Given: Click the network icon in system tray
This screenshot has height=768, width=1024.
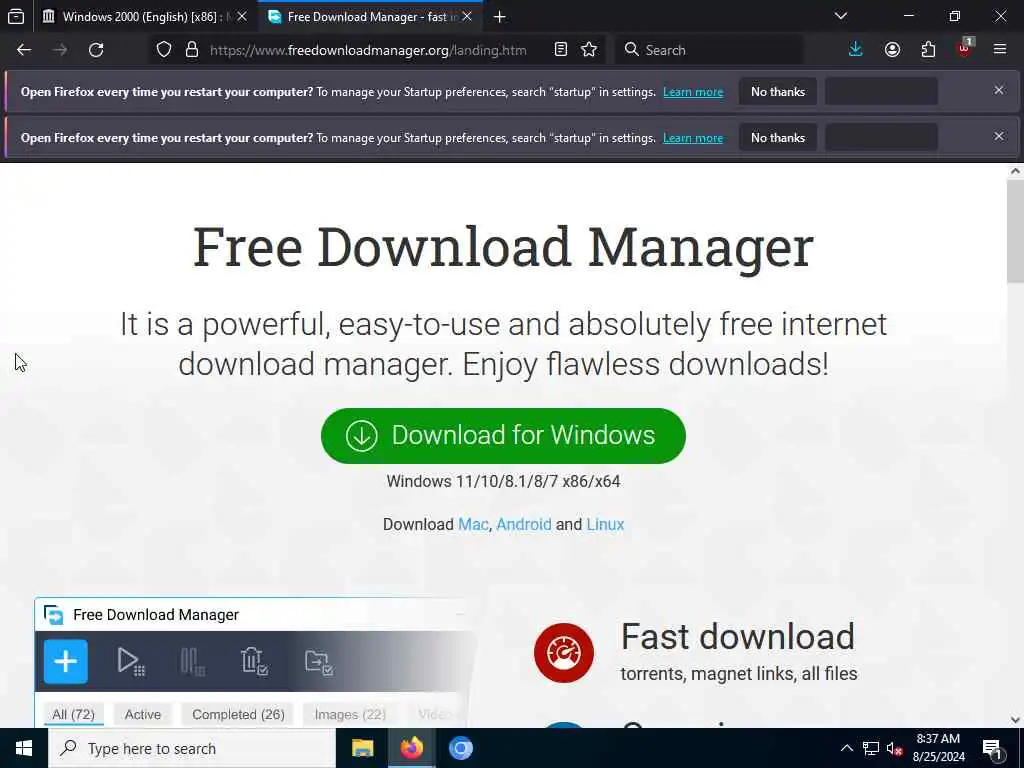Looking at the screenshot, I should point(871,748).
